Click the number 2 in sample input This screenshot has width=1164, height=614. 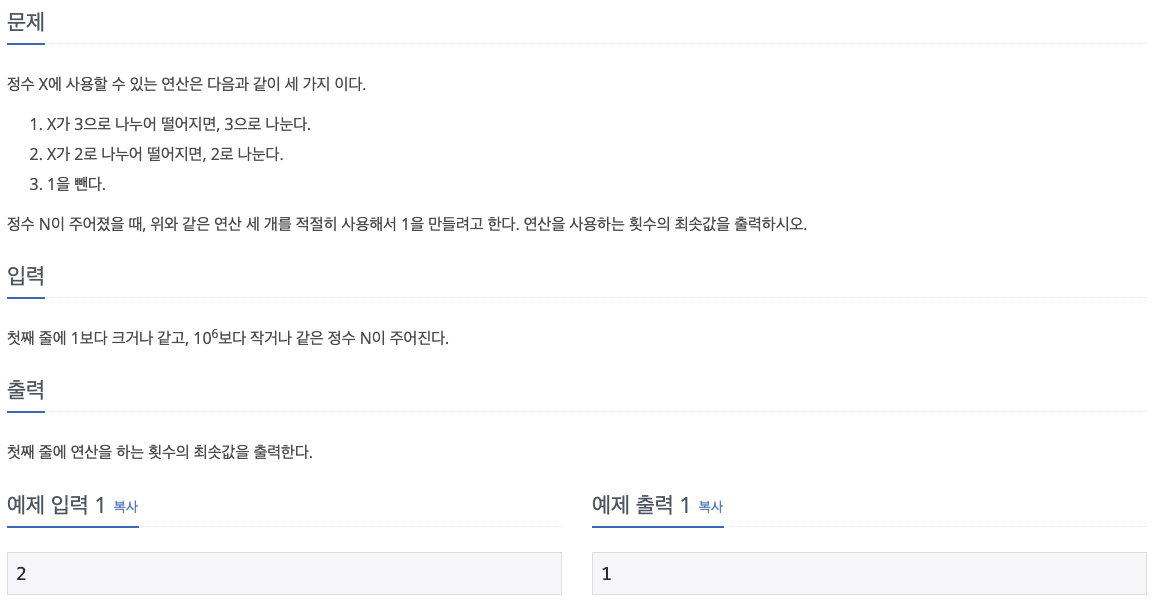(x=22, y=573)
